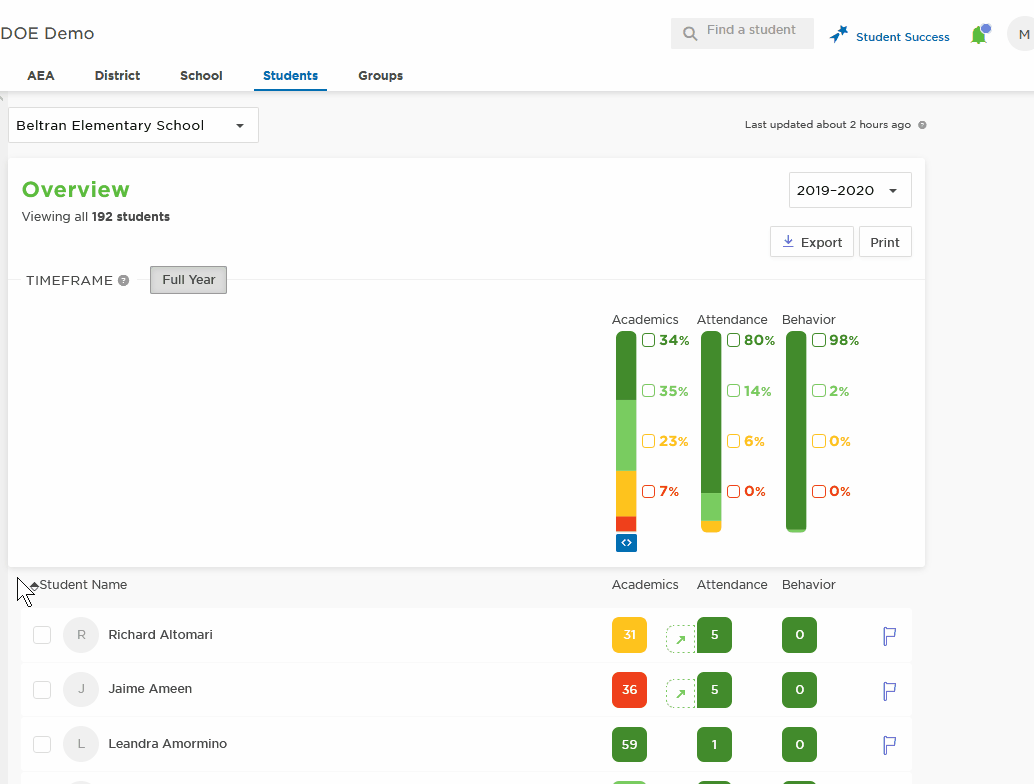Image resolution: width=1034 pixels, height=784 pixels.
Task: Click the flag icon for Leandra Amormino
Action: (889, 745)
